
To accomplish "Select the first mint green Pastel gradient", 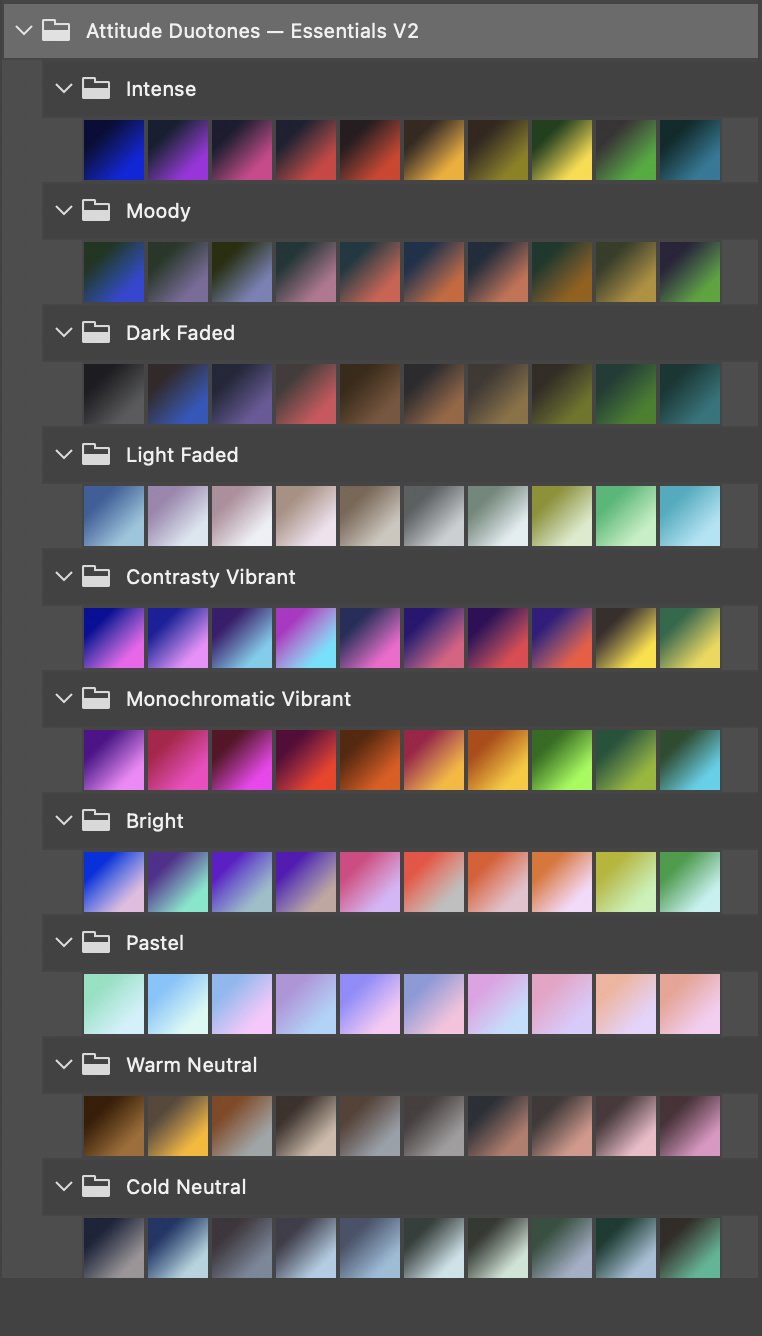I will tap(113, 1004).
